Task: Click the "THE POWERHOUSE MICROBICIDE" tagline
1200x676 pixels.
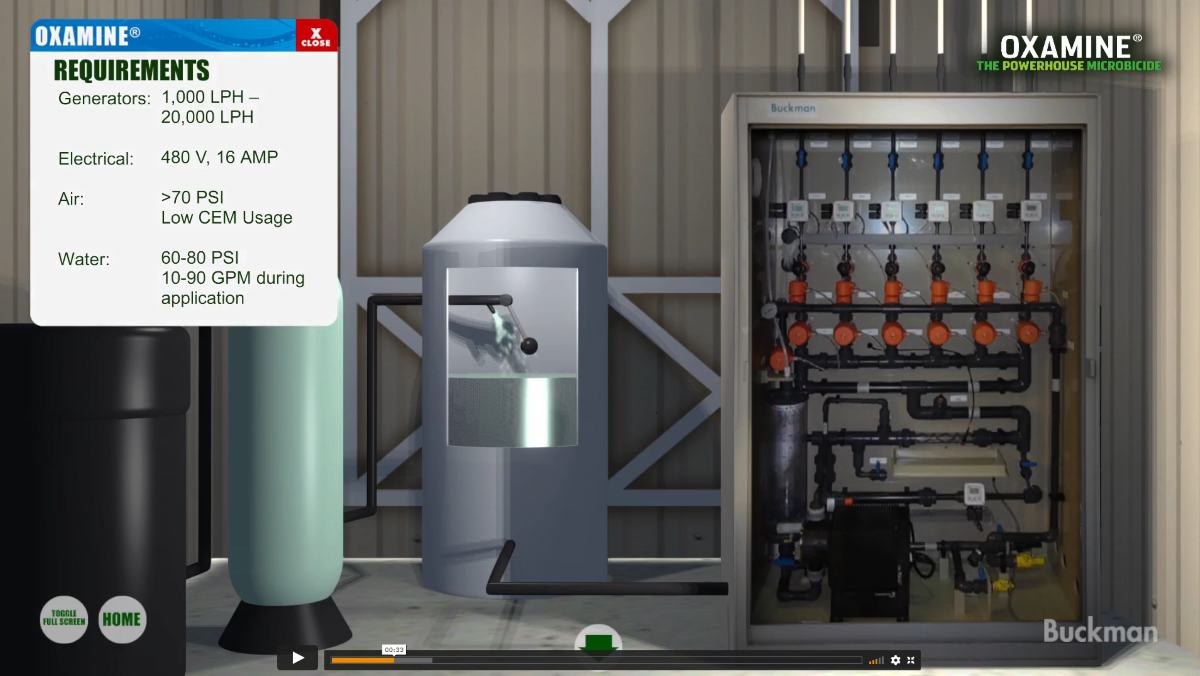Action: (1070, 66)
